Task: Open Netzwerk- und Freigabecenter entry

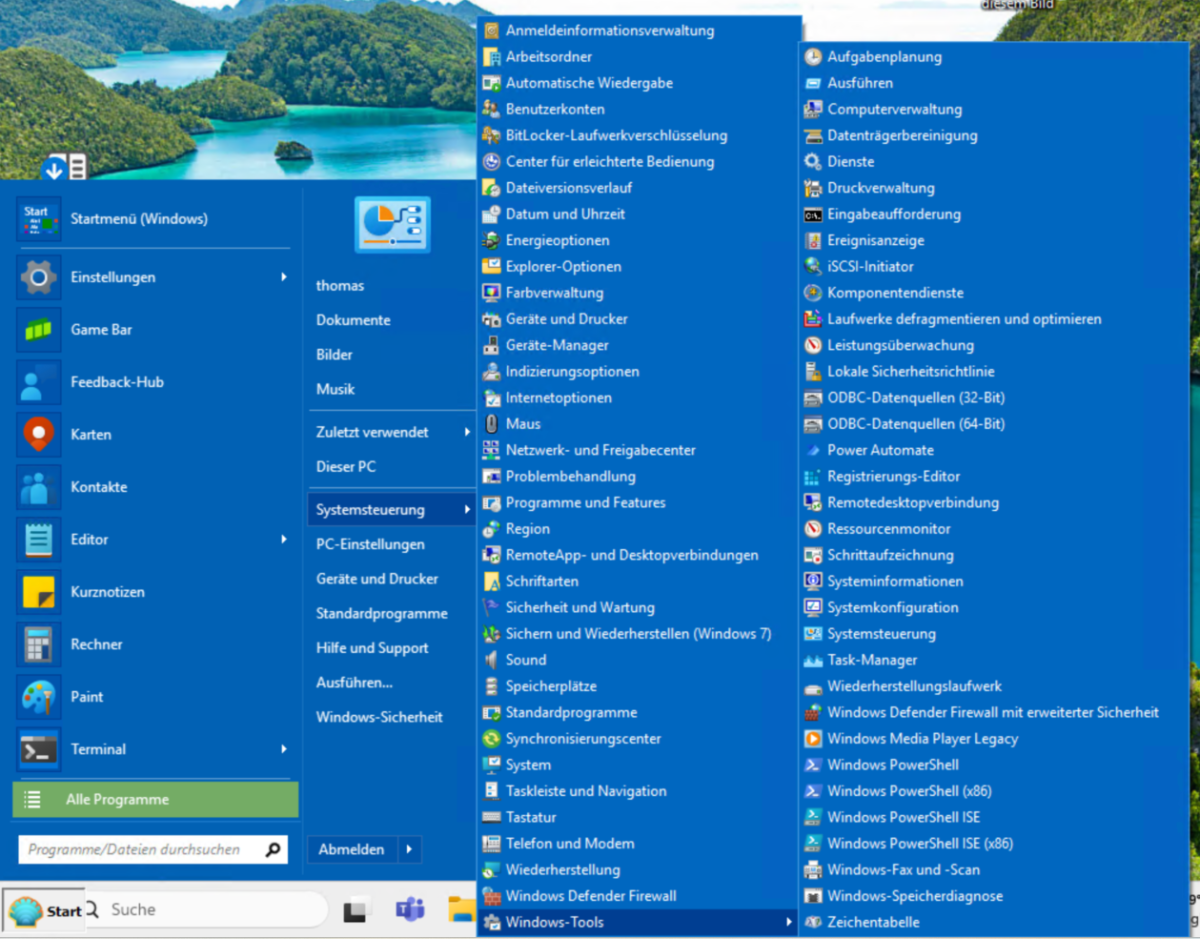Action: point(600,450)
